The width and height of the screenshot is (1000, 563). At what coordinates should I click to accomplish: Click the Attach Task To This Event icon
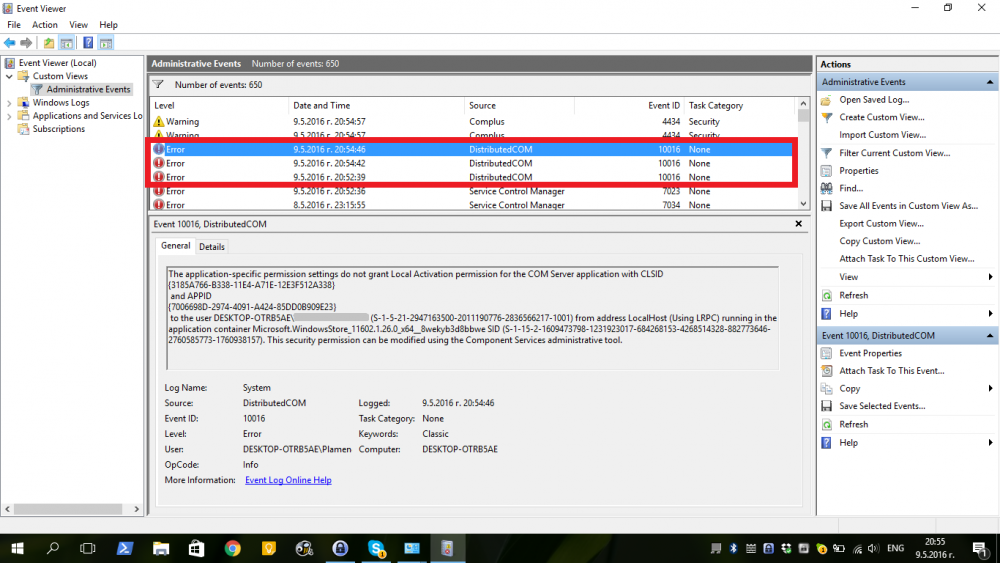pyautogui.click(x=827, y=370)
